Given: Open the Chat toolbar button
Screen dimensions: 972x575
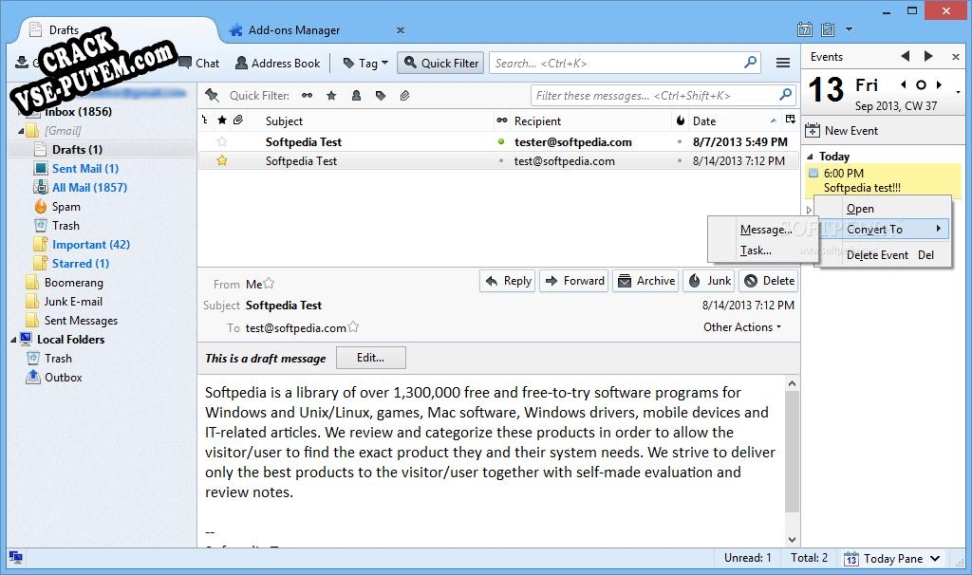Looking at the screenshot, I should pyautogui.click(x=199, y=63).
